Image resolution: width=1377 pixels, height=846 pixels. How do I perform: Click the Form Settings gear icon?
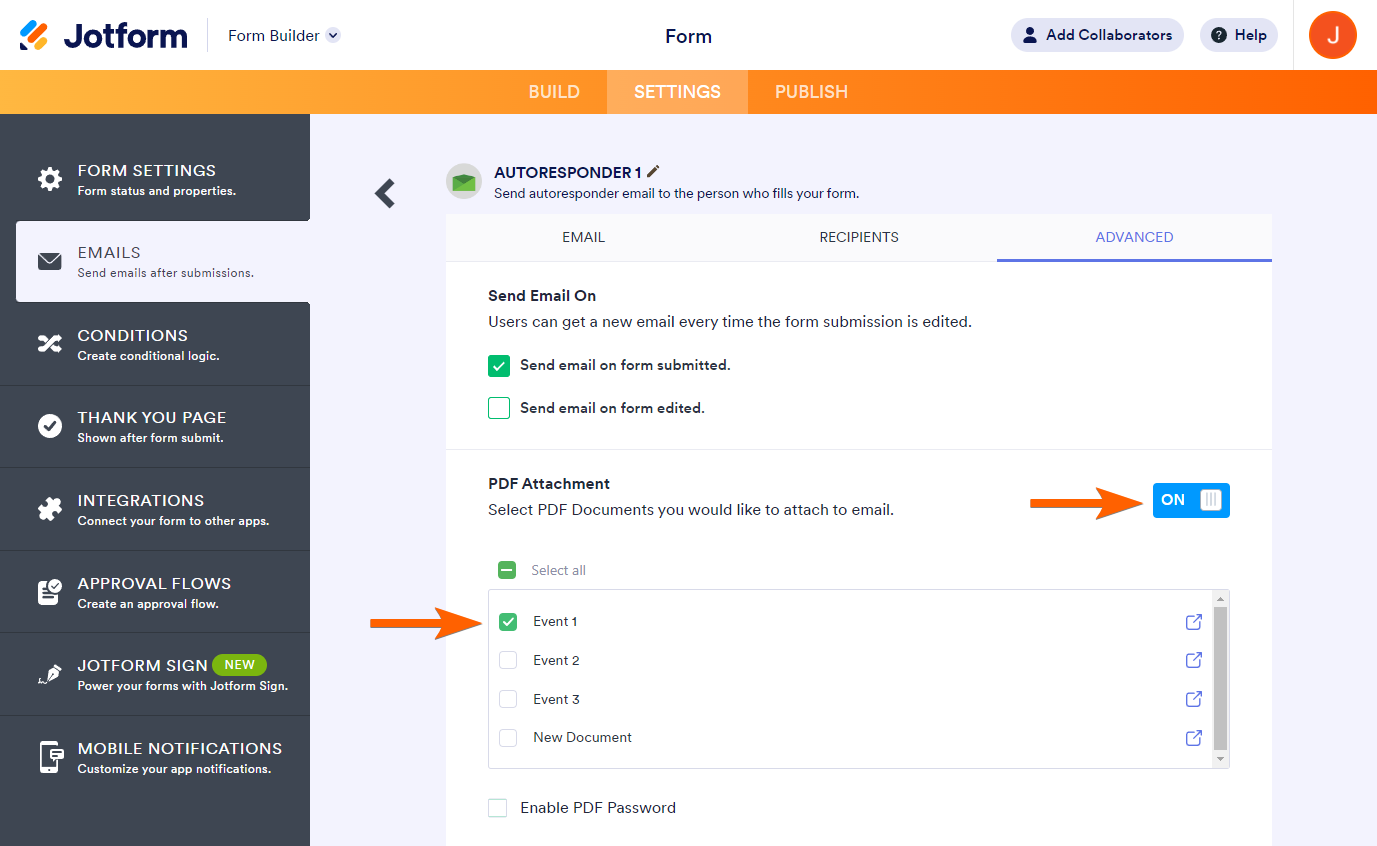click(x=49, y=180)
